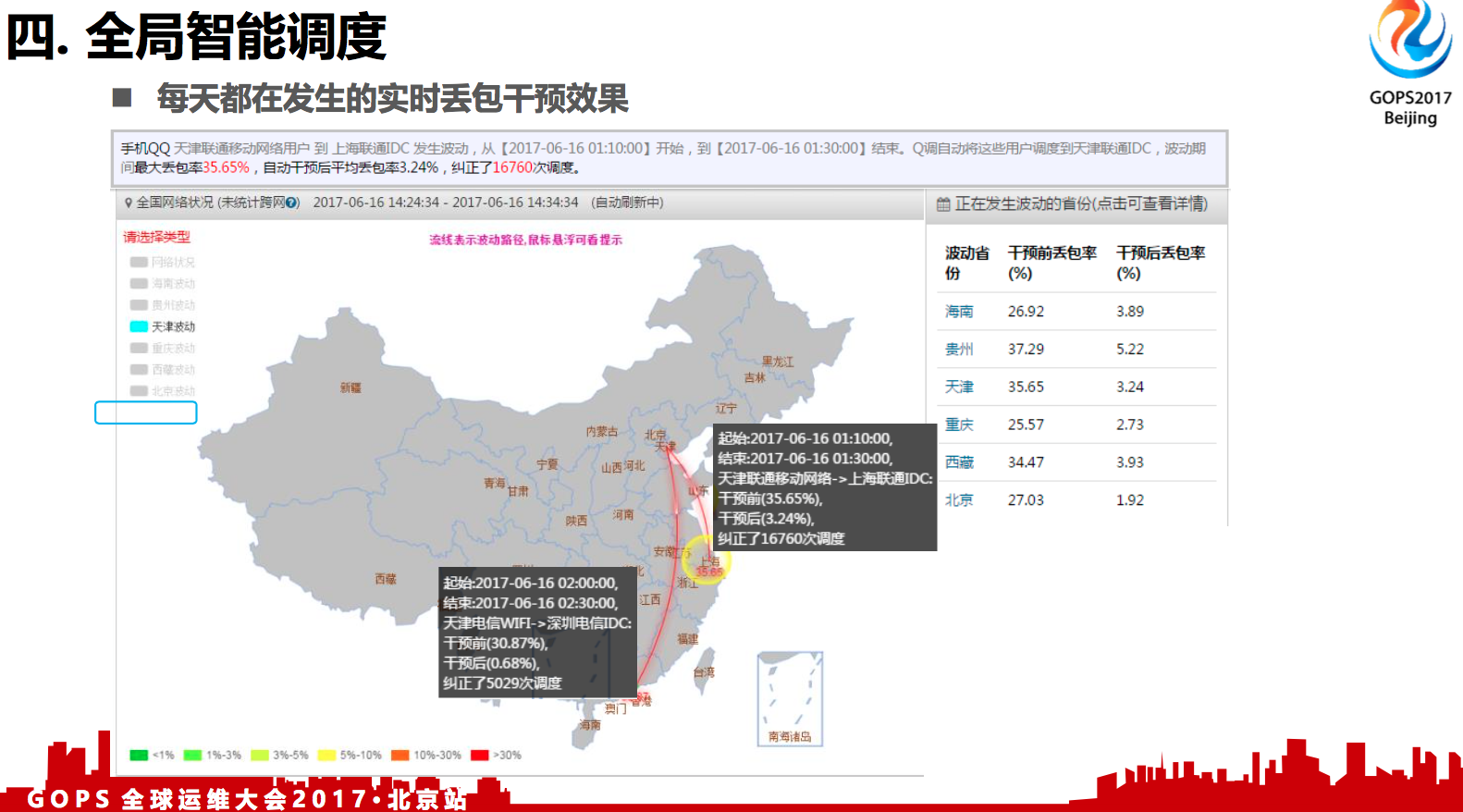Click the yellow Shanghai marker showing 35.65
Viewport: 1463px width, 812px height.
(x=707, y=561)
